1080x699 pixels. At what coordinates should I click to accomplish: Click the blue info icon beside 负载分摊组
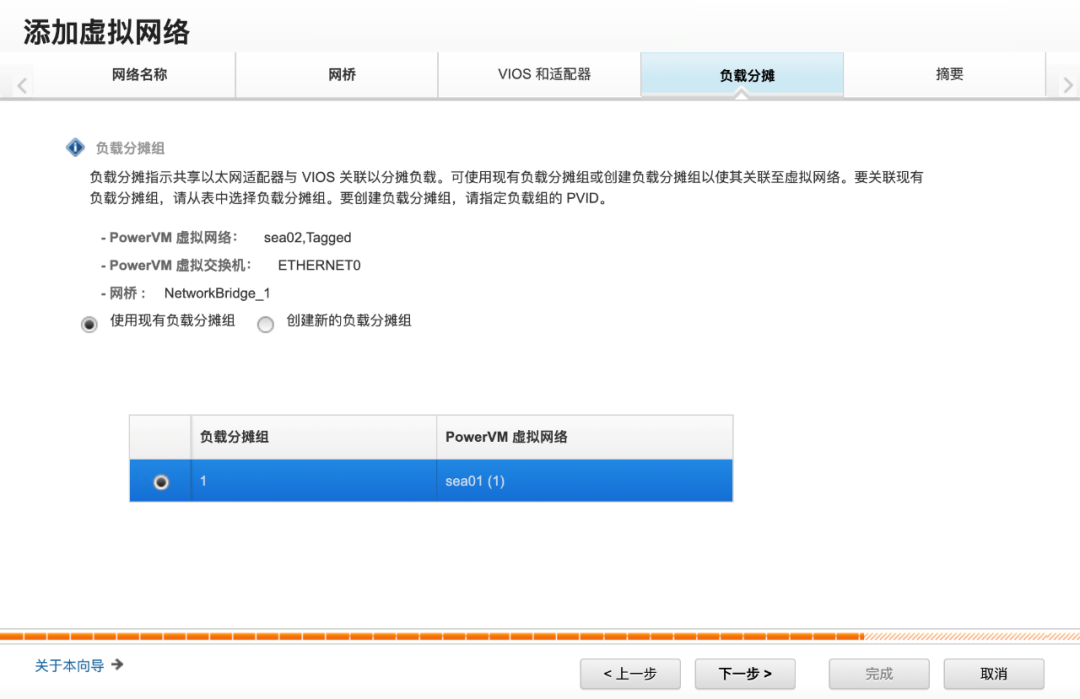point(75,147)
